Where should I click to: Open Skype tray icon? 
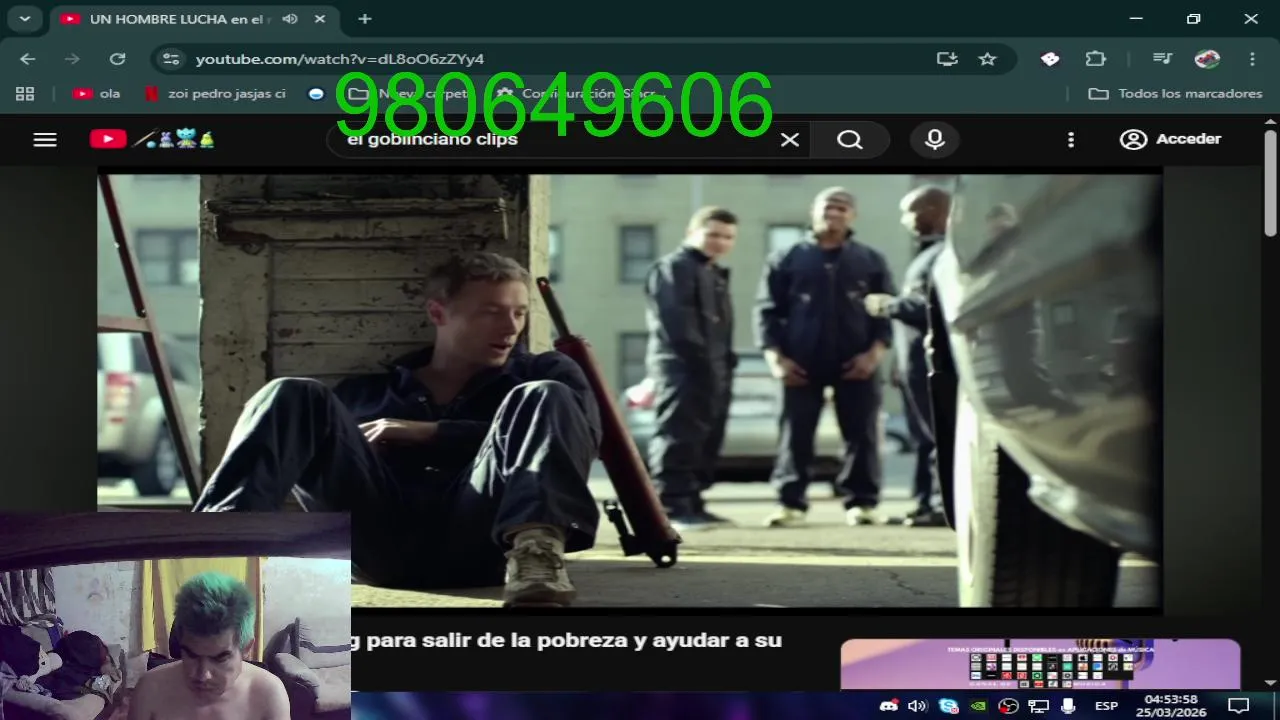948,706
